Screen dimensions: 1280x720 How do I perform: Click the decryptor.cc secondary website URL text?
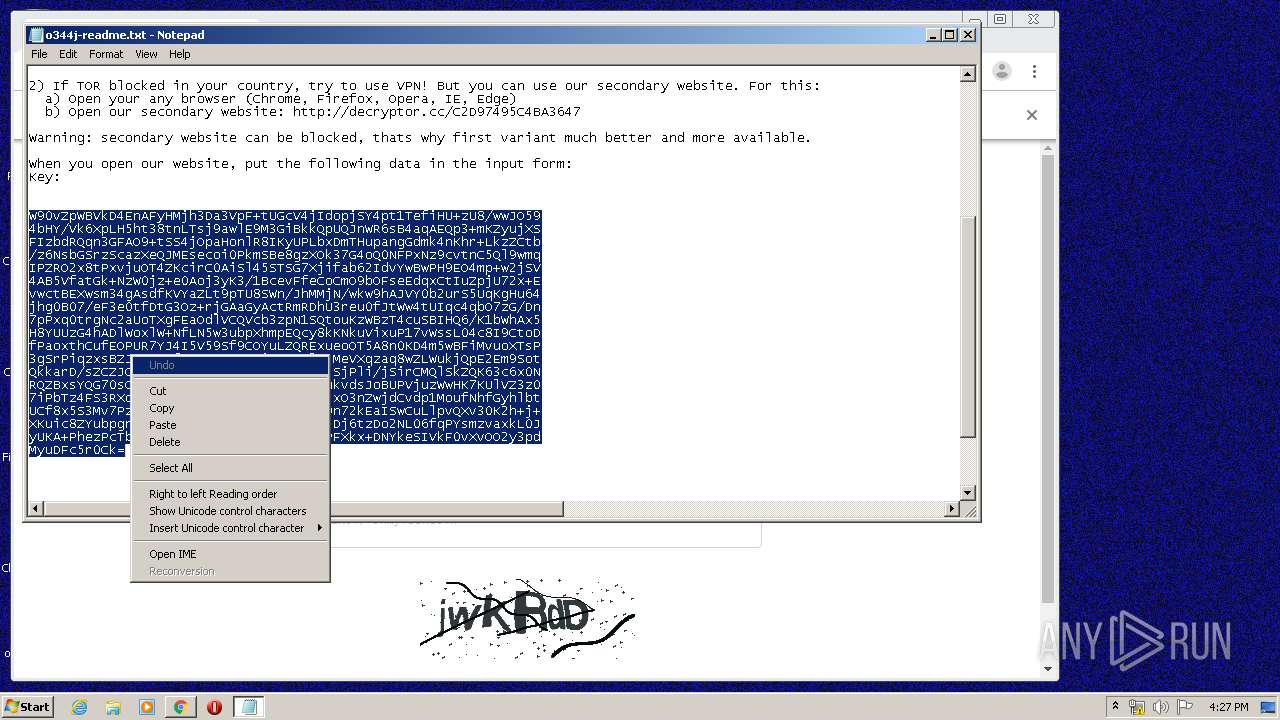click(436, 112)
